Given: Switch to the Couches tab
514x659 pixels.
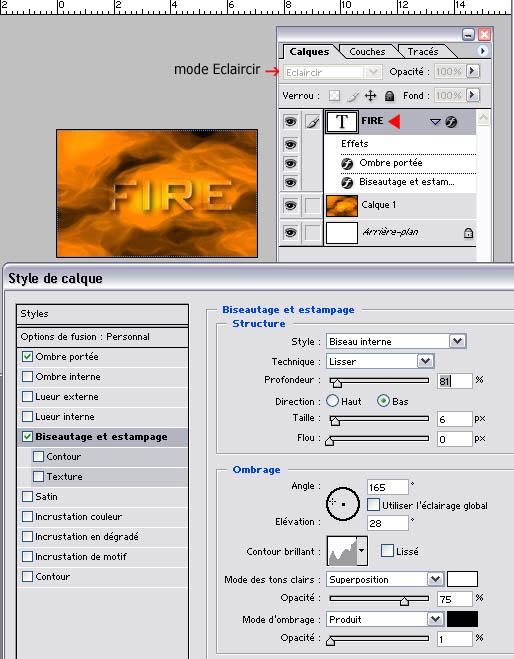Looking at the screenshot, I should point(367,51).
